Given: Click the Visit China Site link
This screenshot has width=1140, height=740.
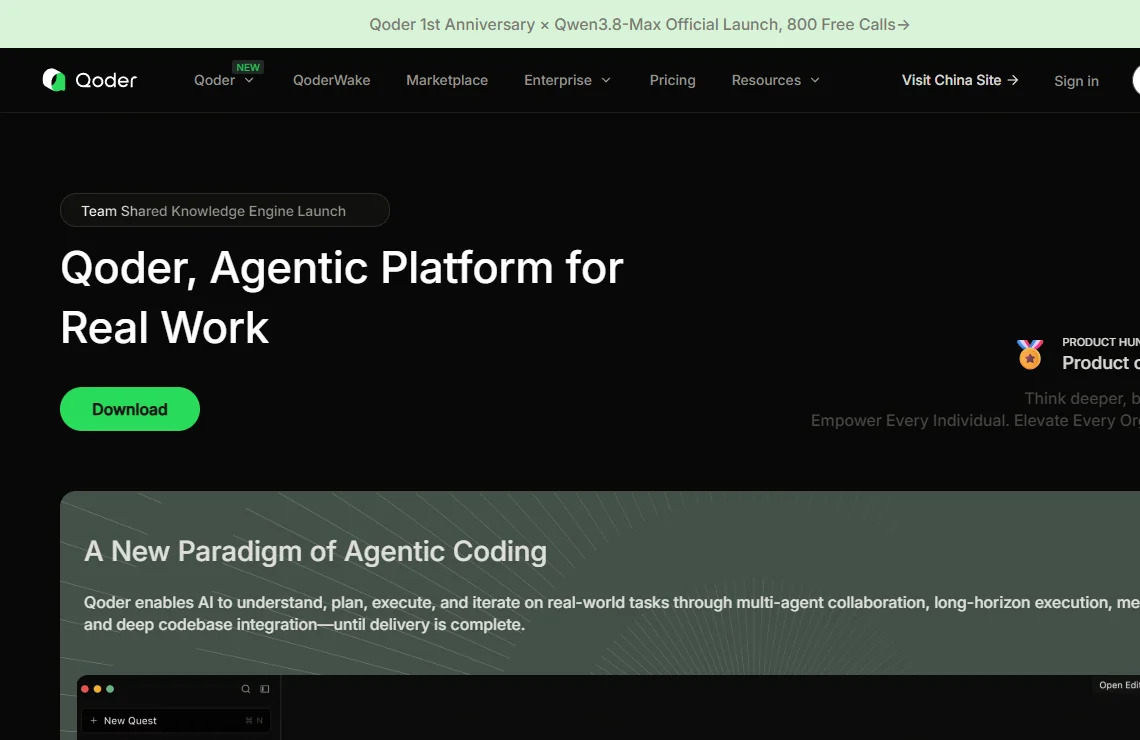Looking at the screenshot, I should pos(960,80).
